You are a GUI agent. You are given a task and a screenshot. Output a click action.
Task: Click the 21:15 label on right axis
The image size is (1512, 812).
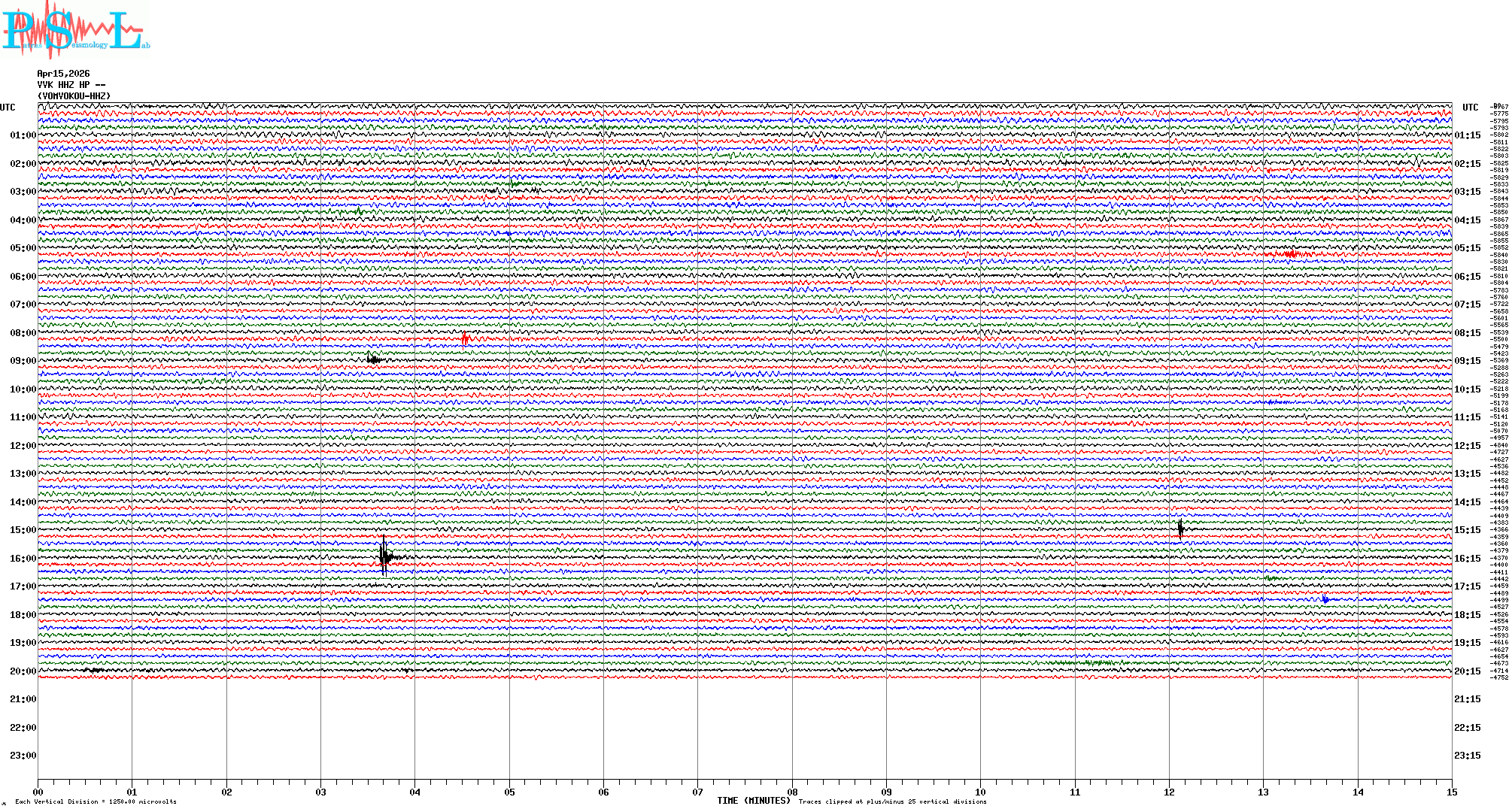[x=1467, y=699]
